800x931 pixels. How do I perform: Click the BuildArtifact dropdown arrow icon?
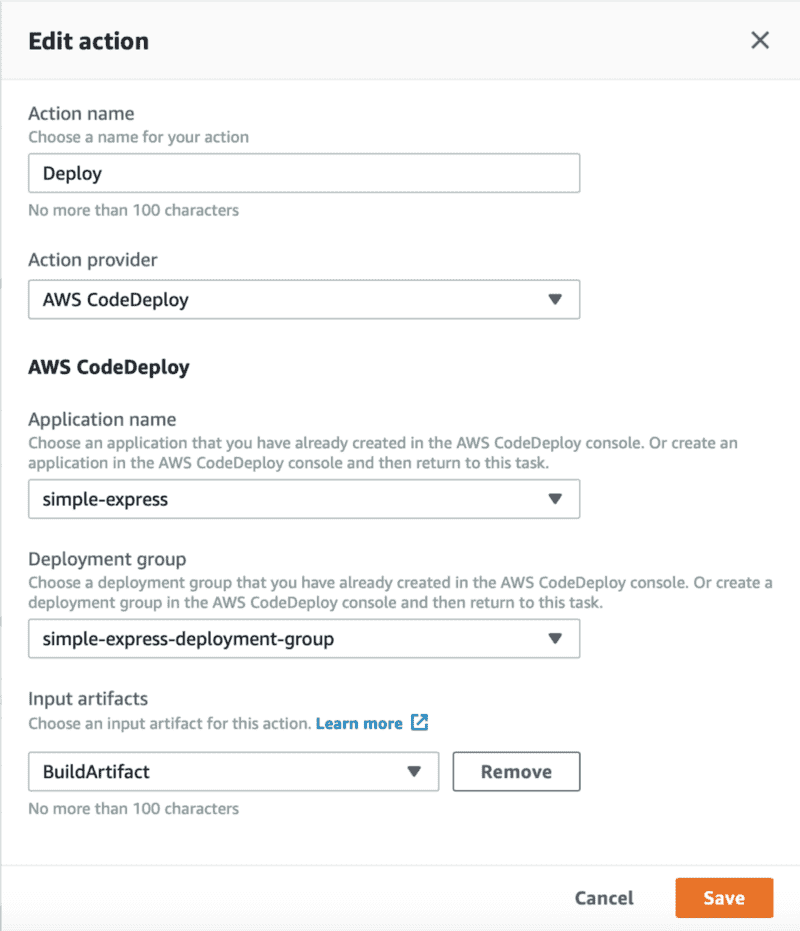[x=414, y=771]
